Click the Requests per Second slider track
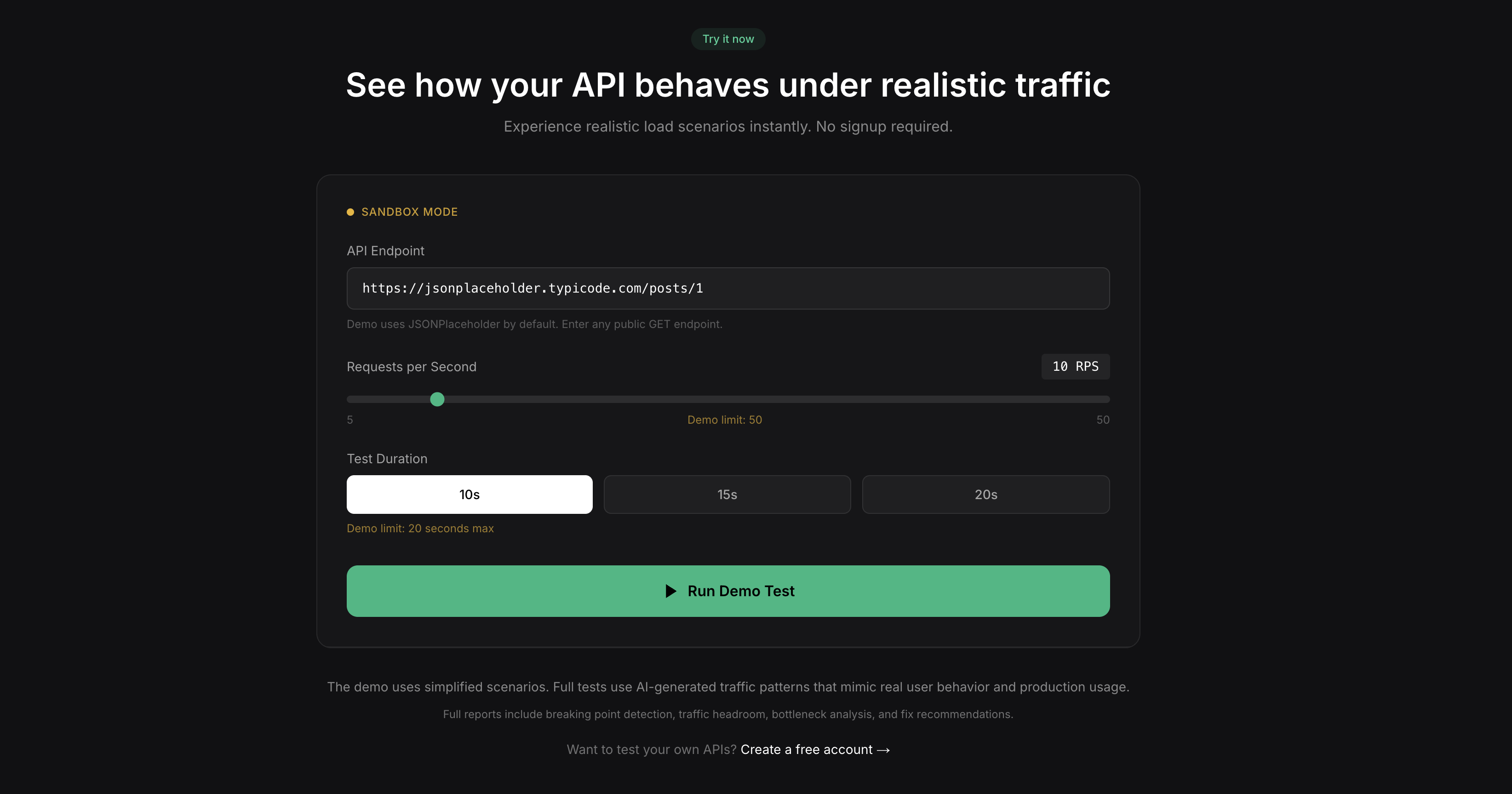Viewport: 1512px width, 794px height. 728,399
